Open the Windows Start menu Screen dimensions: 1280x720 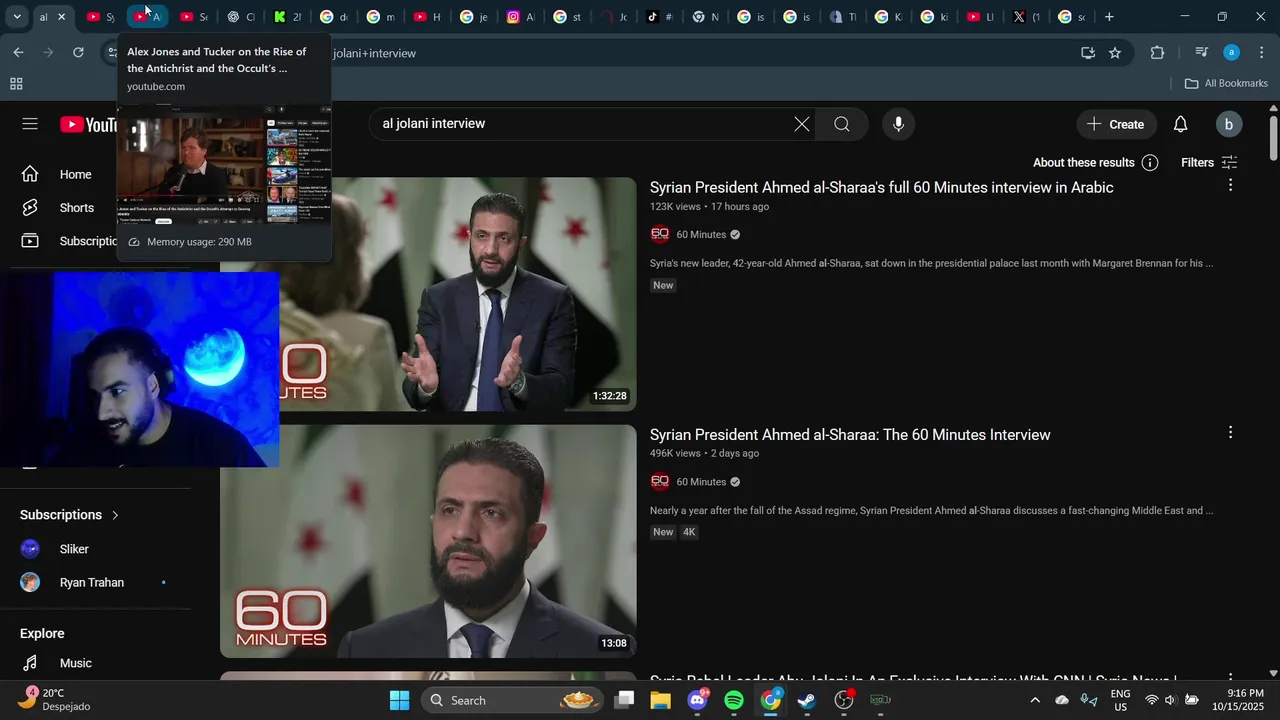tap(399, 700)
